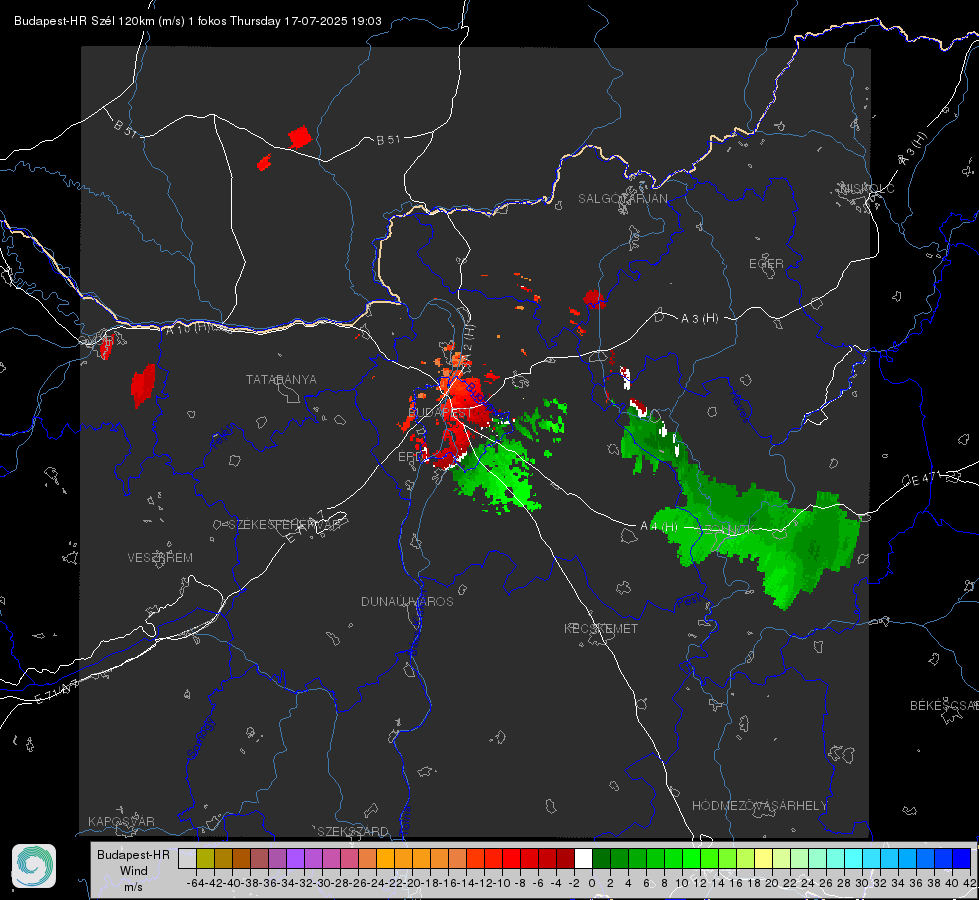Click the SZÉKESFEHÉRVÁR city label
Image resolution: width=979 pixels, height=900 pixels.
pyautogui.click(x=284, y=525)
